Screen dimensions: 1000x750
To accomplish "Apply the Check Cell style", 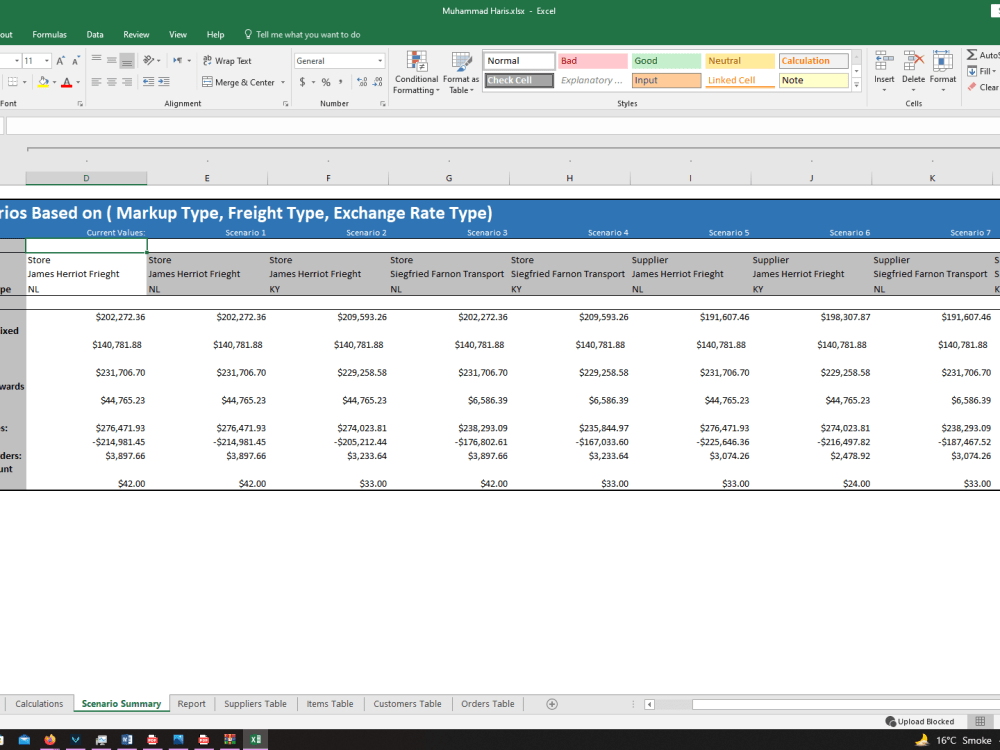I will (x=518, y=80).
